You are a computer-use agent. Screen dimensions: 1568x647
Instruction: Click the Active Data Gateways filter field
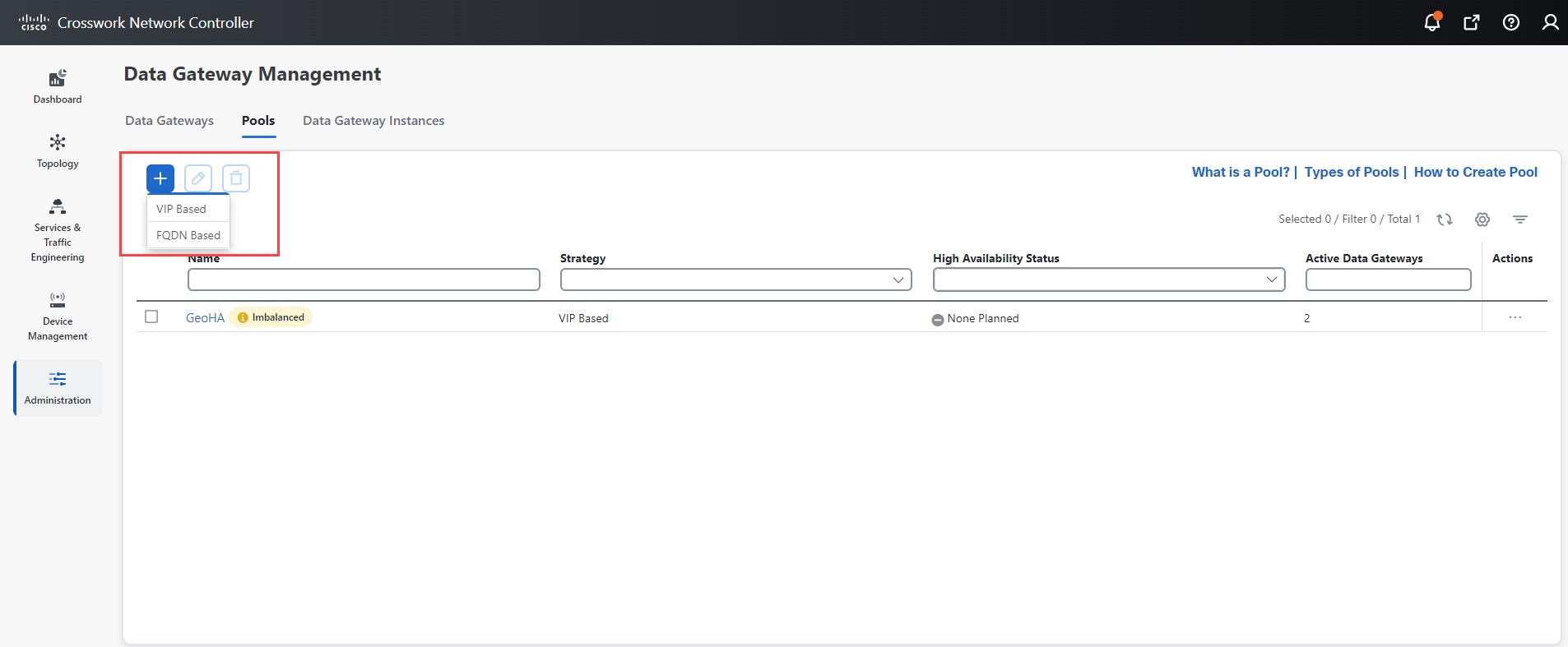point(1388,280)
